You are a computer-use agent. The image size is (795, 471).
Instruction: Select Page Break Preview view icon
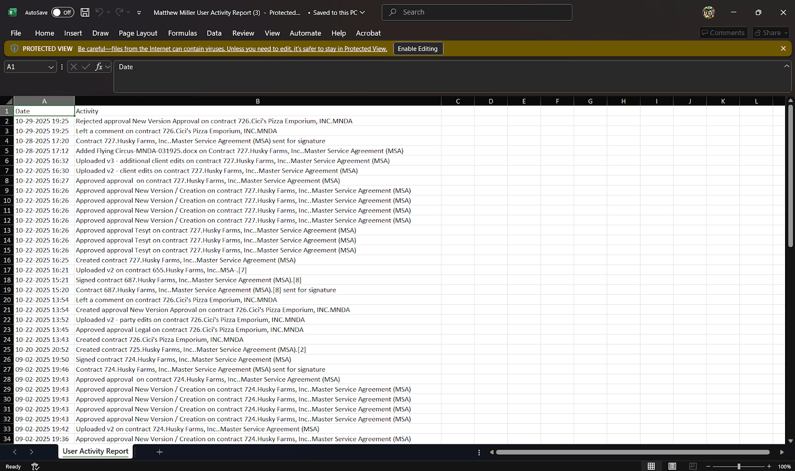692,466
